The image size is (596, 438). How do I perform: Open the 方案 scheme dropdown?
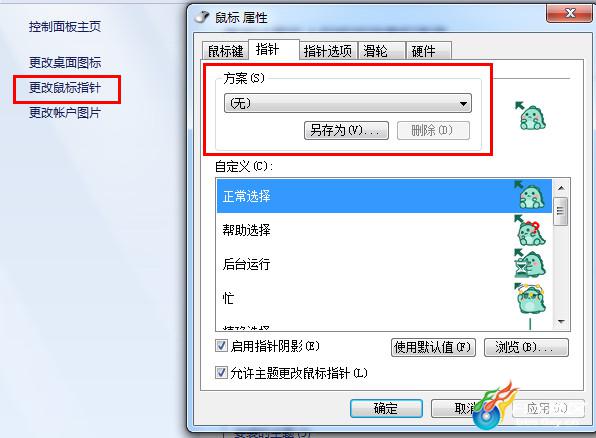[348, 103]
